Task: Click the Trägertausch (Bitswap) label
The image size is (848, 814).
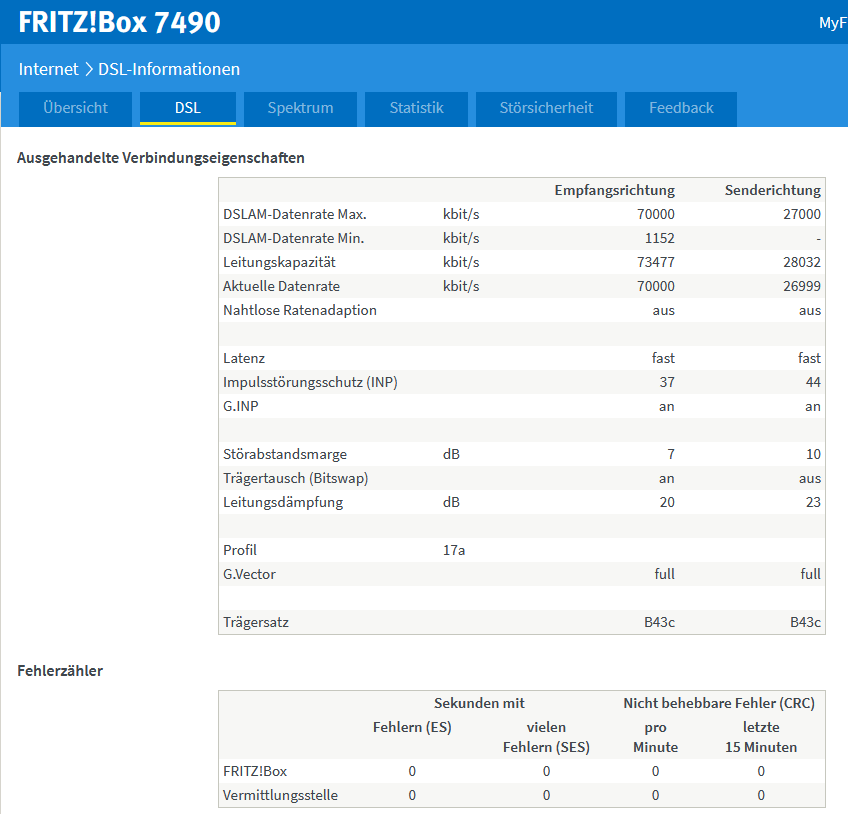Action: click(x=295, y=478)
